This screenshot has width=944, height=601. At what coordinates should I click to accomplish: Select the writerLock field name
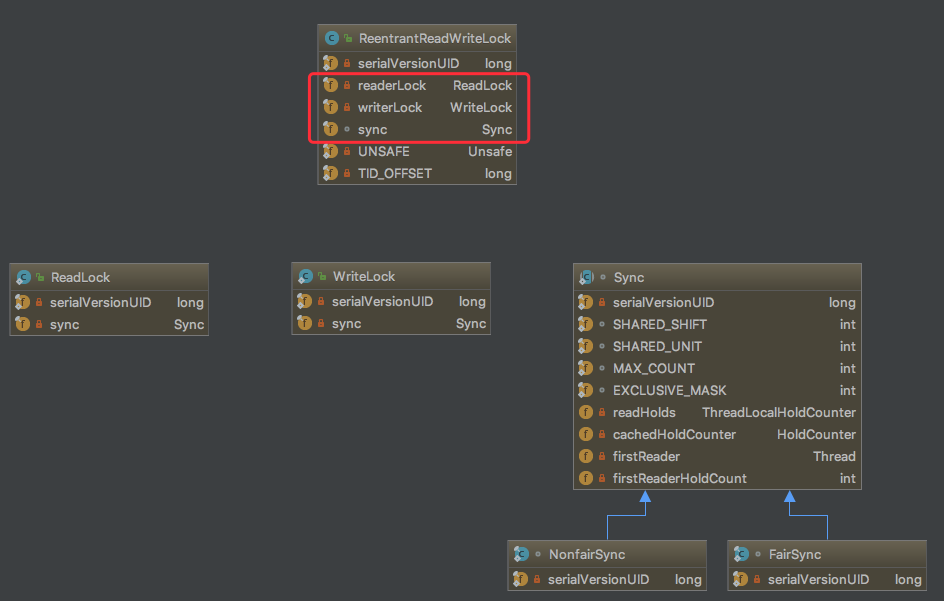[x=390, y=107]
